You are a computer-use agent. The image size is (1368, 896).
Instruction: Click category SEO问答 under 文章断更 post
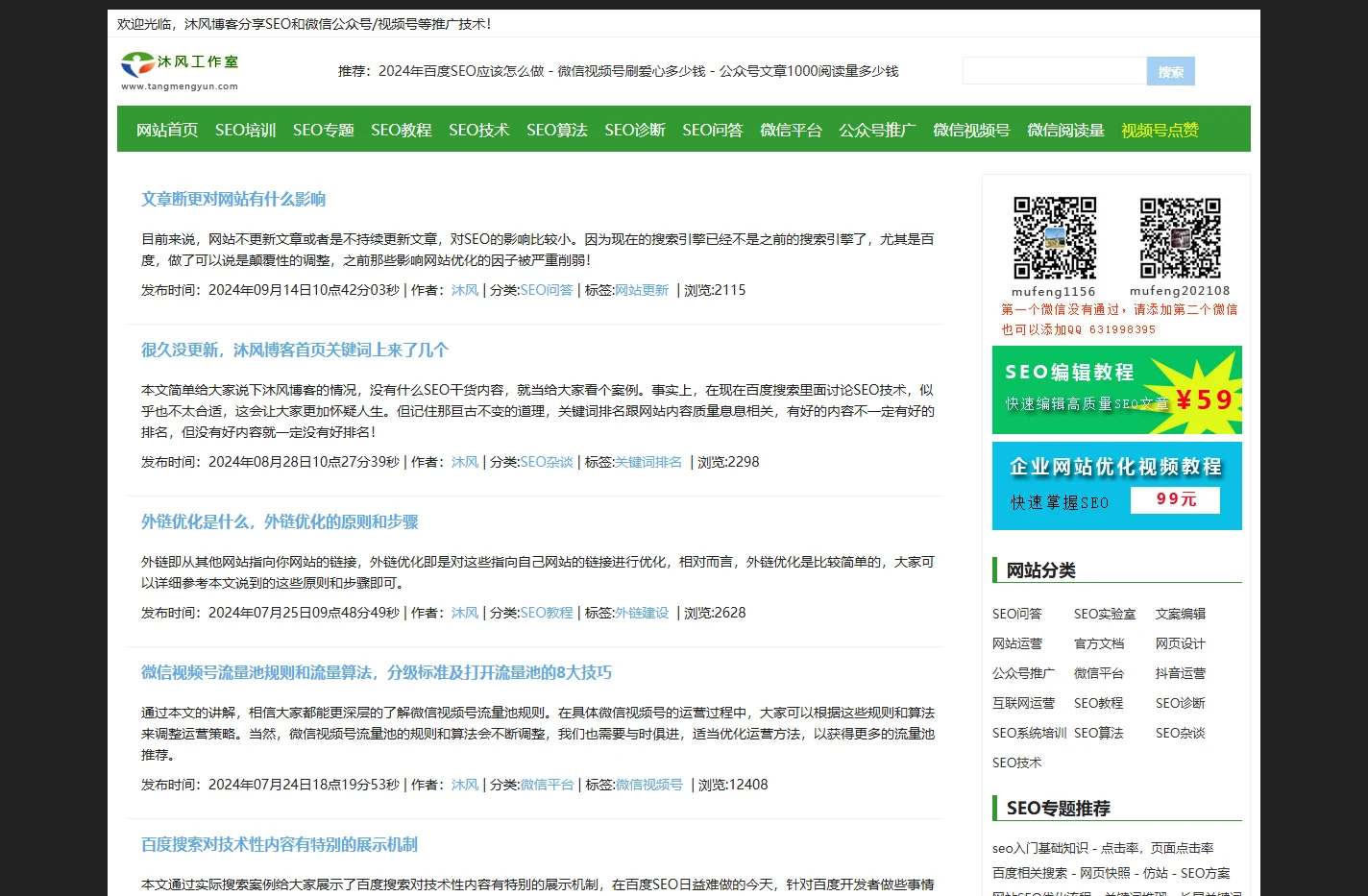[547, 290]
